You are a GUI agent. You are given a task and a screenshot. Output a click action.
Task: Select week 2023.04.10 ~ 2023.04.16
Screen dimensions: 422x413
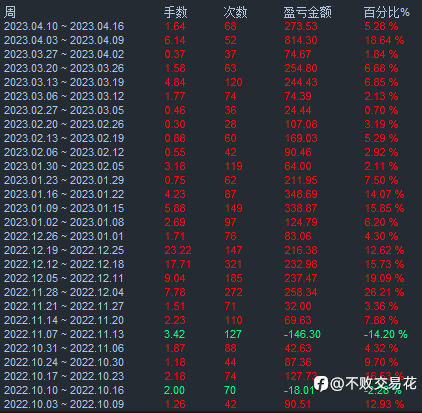click(64, 26)
